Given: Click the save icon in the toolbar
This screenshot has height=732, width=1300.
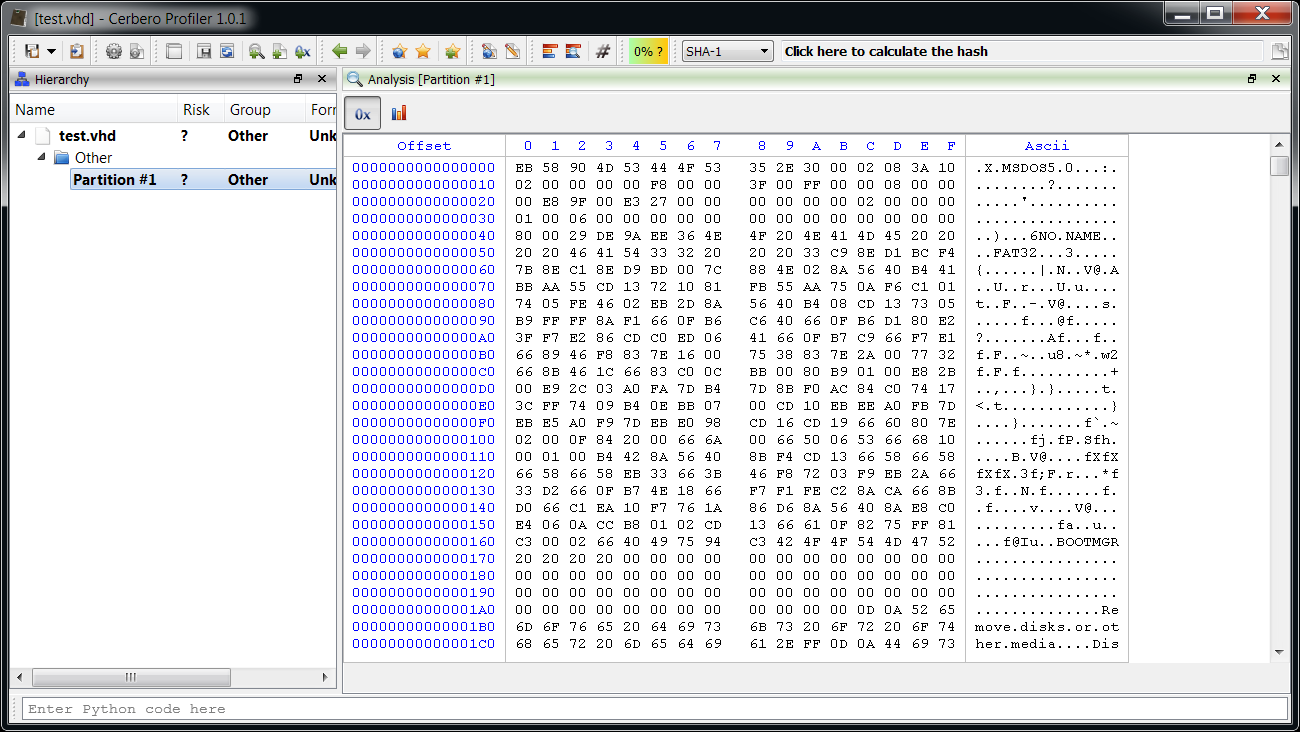Looking at the screenshot, I should click(x=32, y=51).
